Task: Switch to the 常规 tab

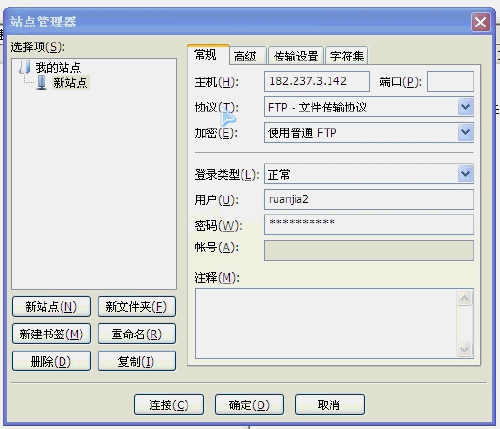Action: tap(208, 55)
